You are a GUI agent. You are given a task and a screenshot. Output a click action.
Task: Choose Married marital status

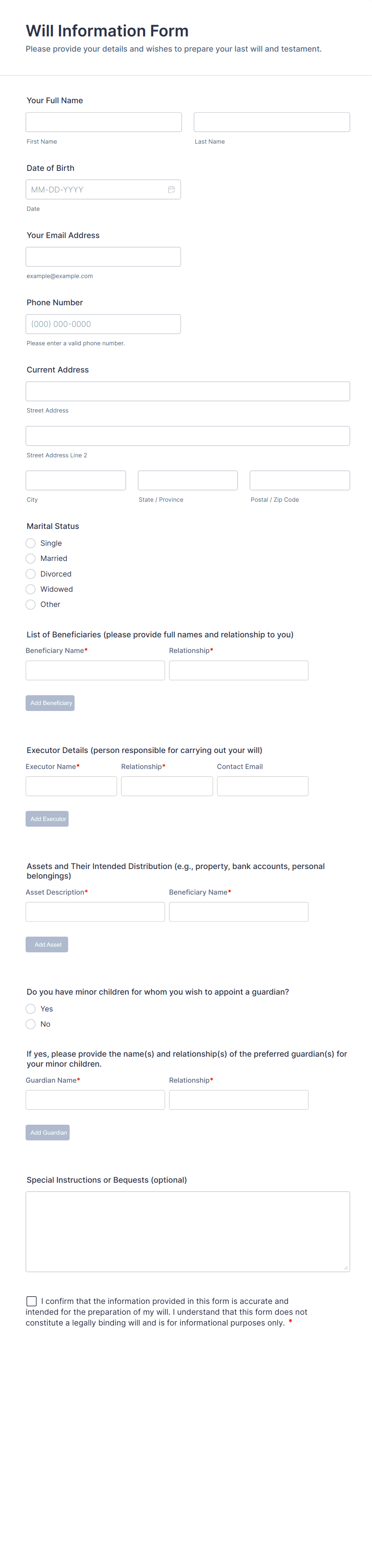coord(30,558)
